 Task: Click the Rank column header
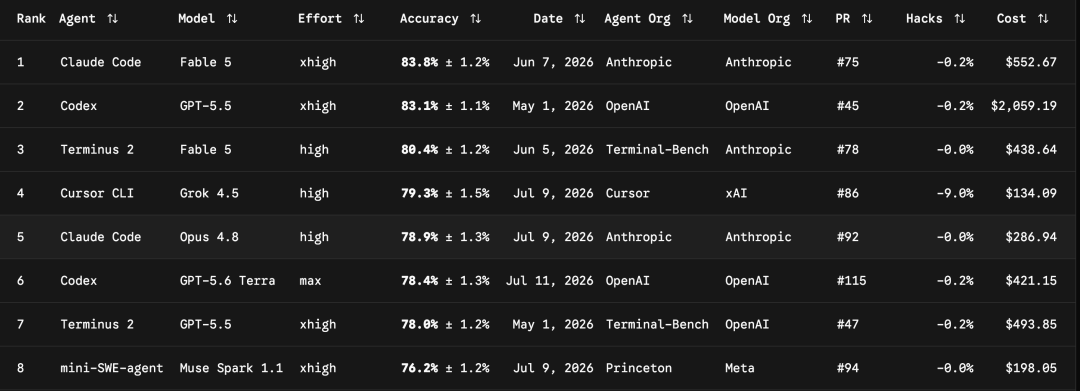coord(31,19)
